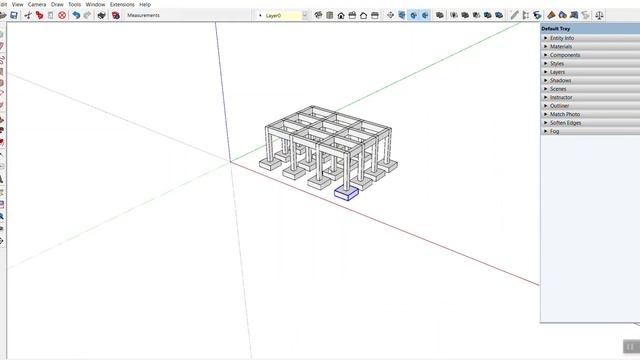
Task: Click the Cut scissors icon
Action: click(28, 16)
